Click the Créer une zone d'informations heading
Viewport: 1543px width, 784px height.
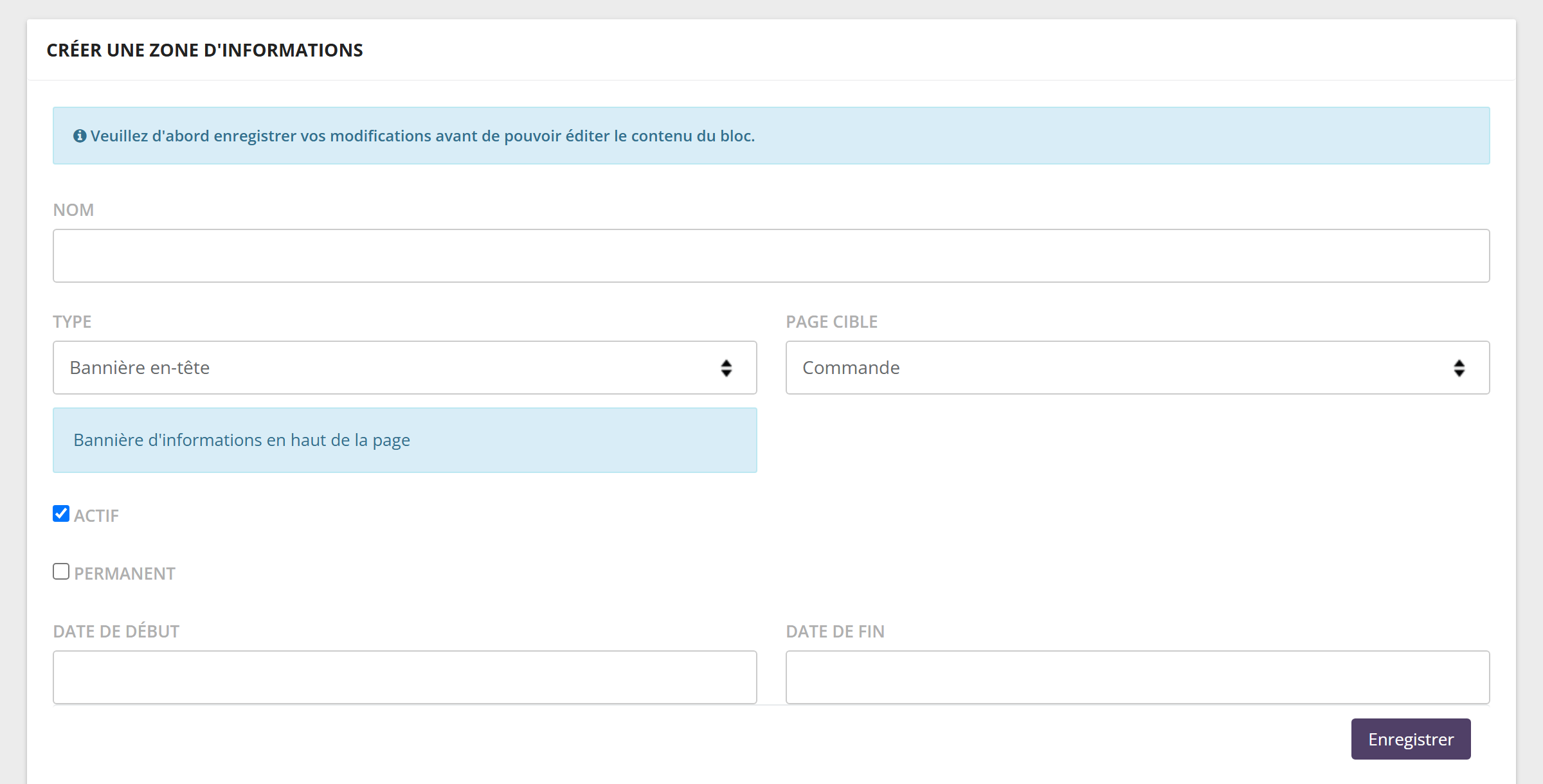205,50
